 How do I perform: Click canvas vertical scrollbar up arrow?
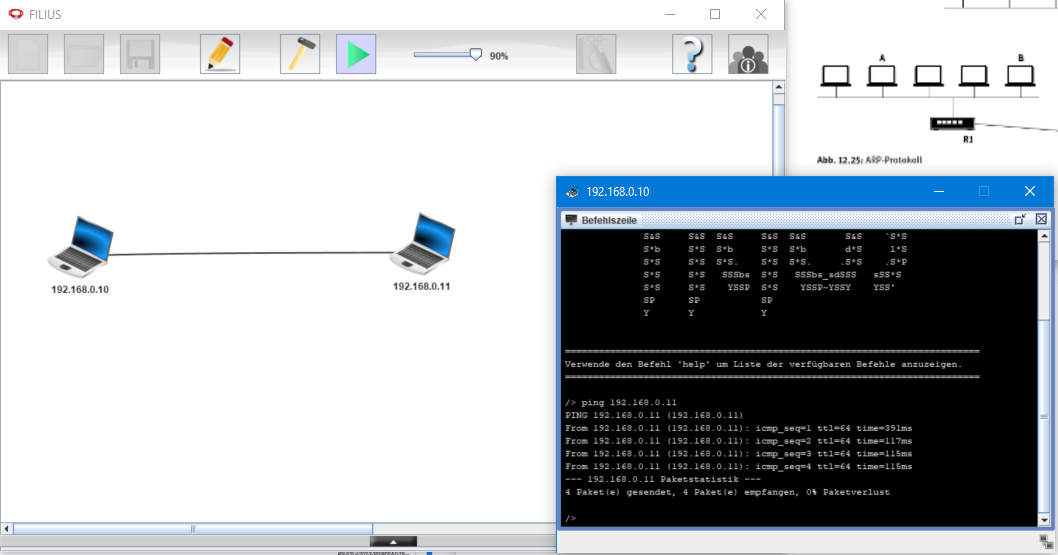point(779,88)
